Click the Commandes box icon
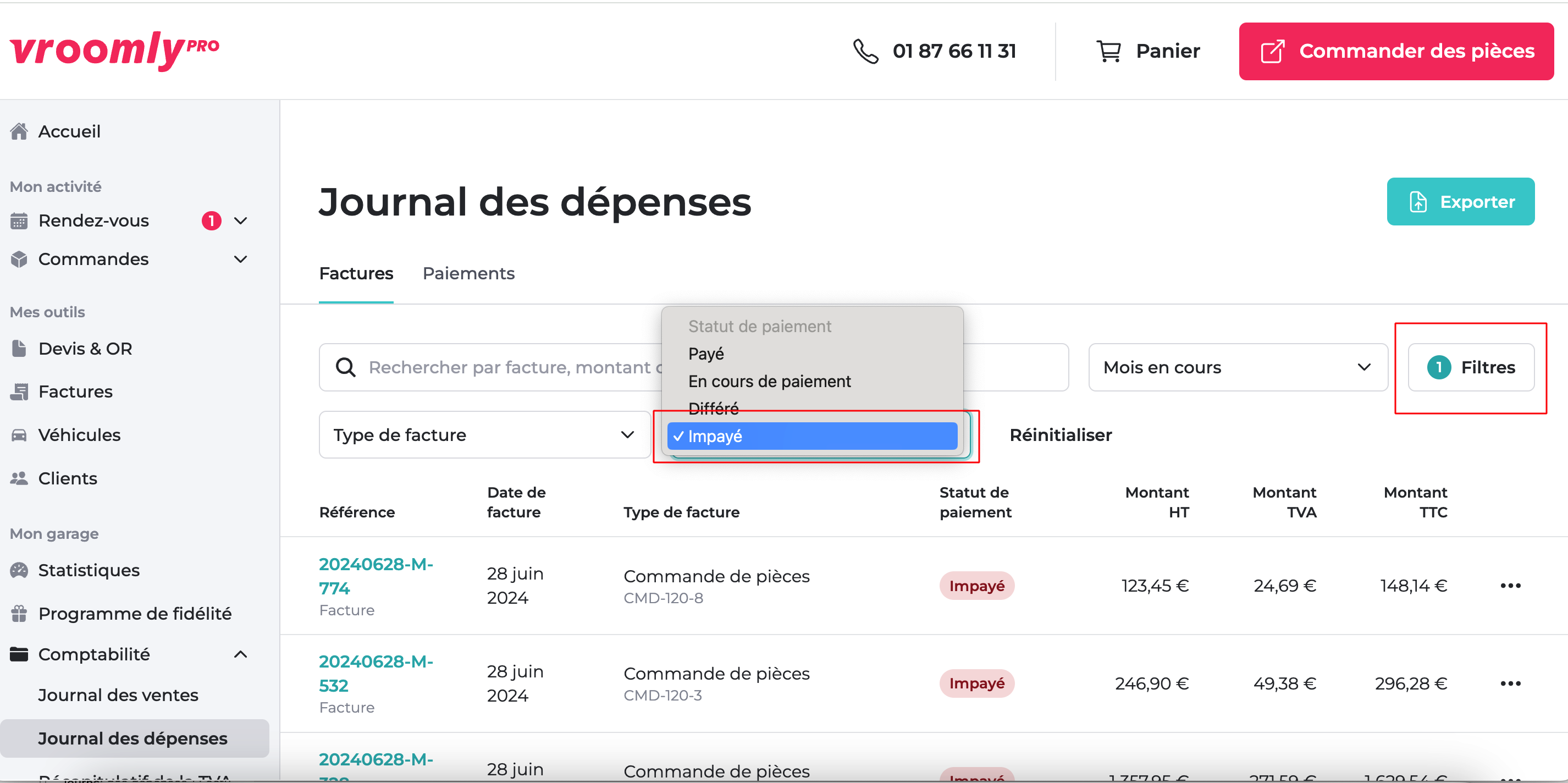Screen dimensions: 1568x783 (19, 259)
